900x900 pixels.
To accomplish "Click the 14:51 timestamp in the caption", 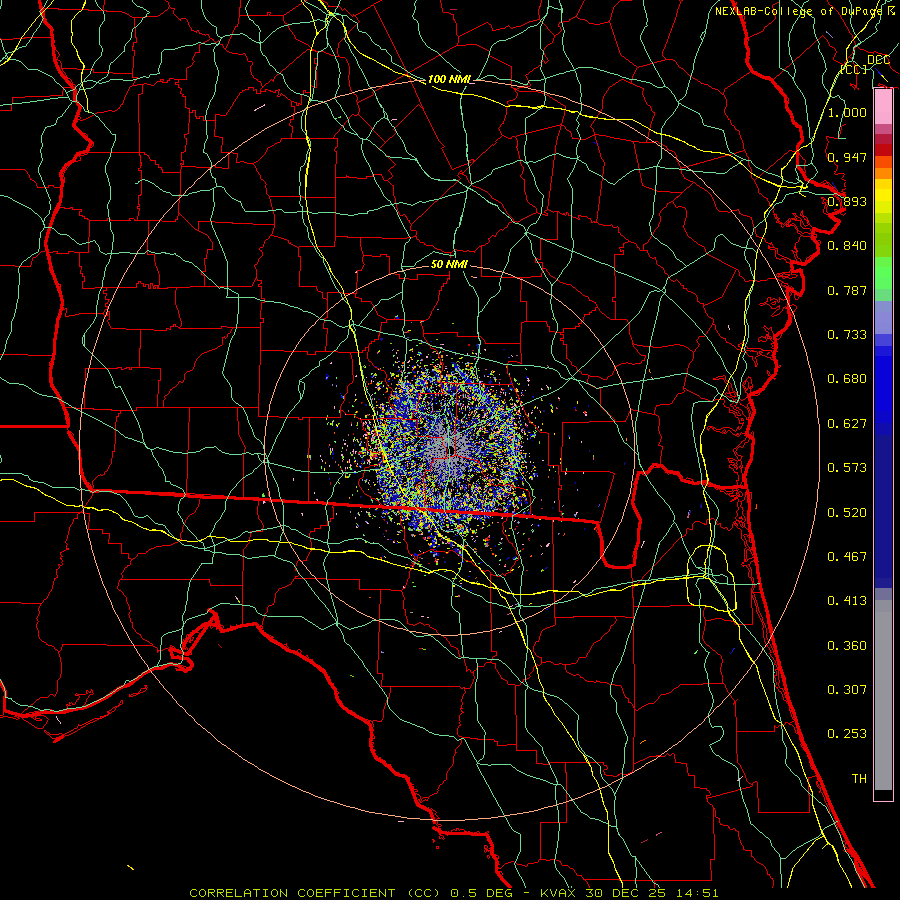I will 696,893.
